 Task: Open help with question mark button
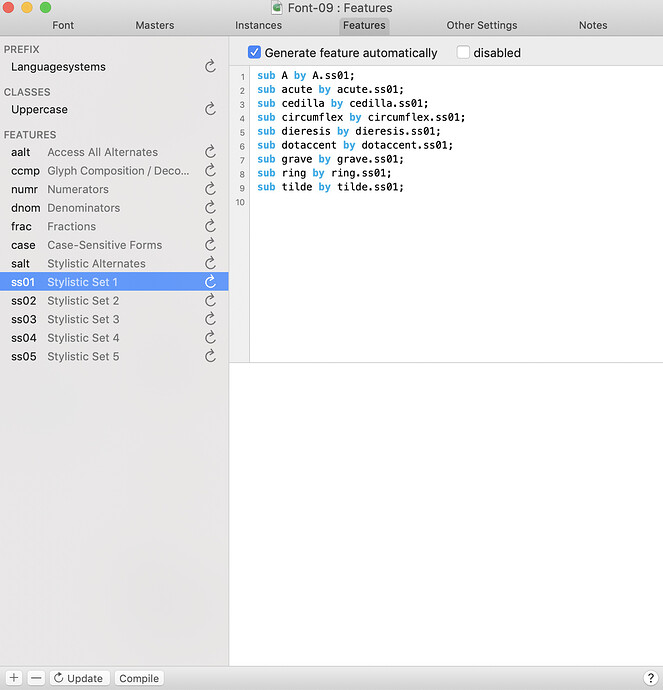[x=650, y=678]
